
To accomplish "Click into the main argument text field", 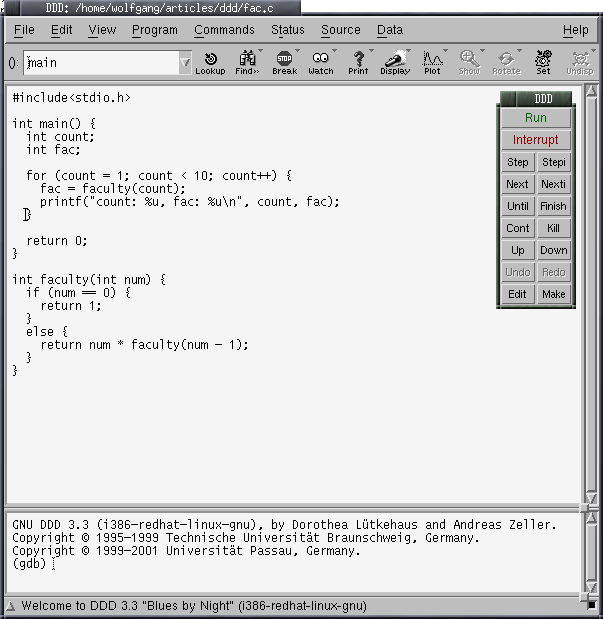I will [x=100, y=64].
